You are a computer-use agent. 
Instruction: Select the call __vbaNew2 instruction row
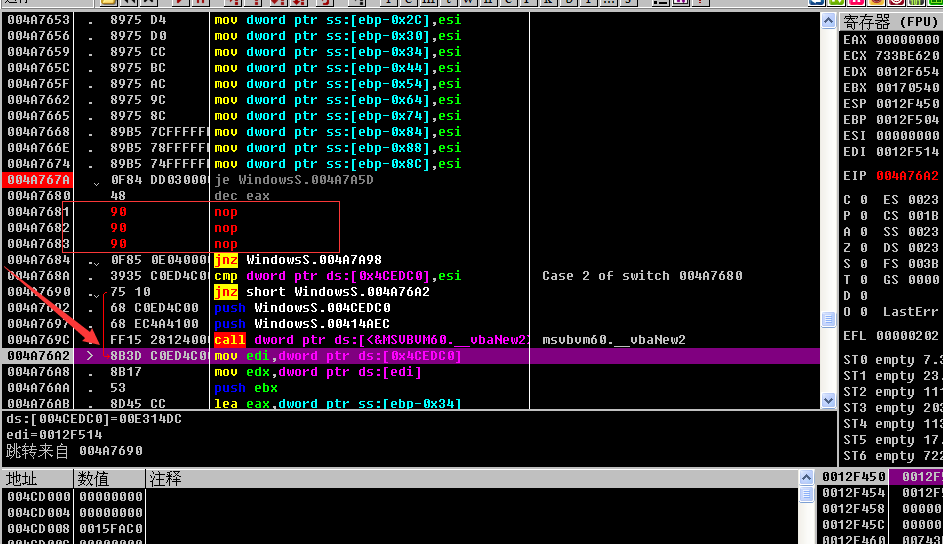coord(370,340)
